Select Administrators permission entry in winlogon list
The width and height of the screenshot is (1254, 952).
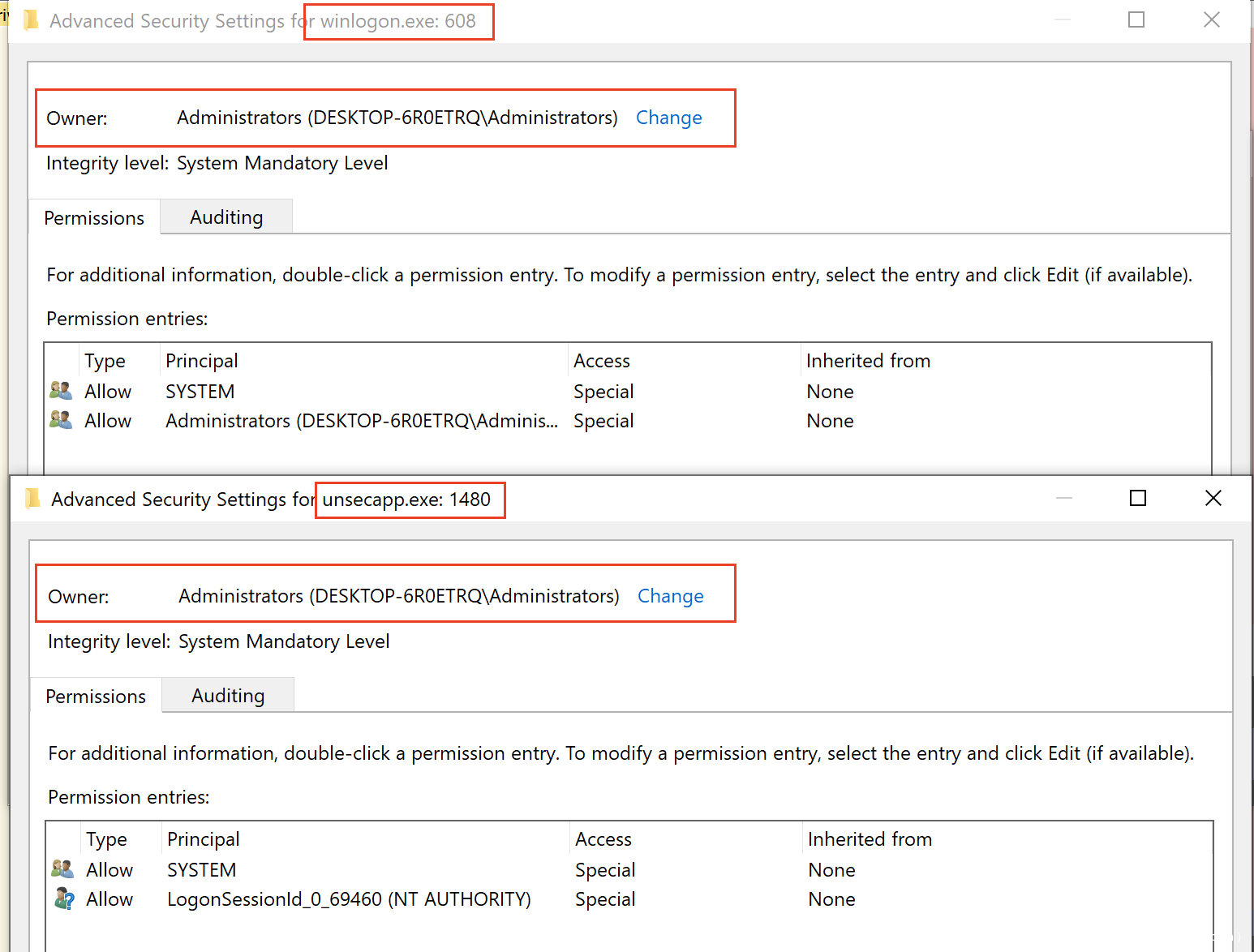click(x=361, y=421)
